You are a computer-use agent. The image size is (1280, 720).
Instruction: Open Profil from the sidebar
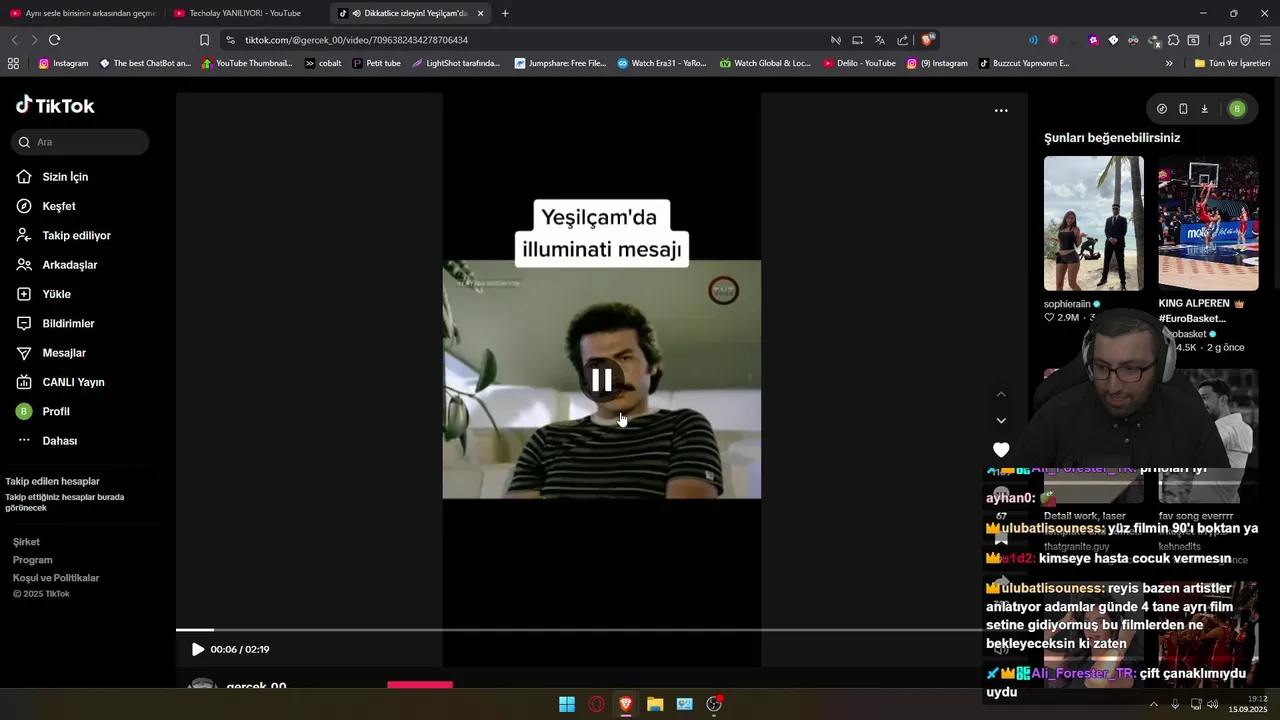(43, 412)
